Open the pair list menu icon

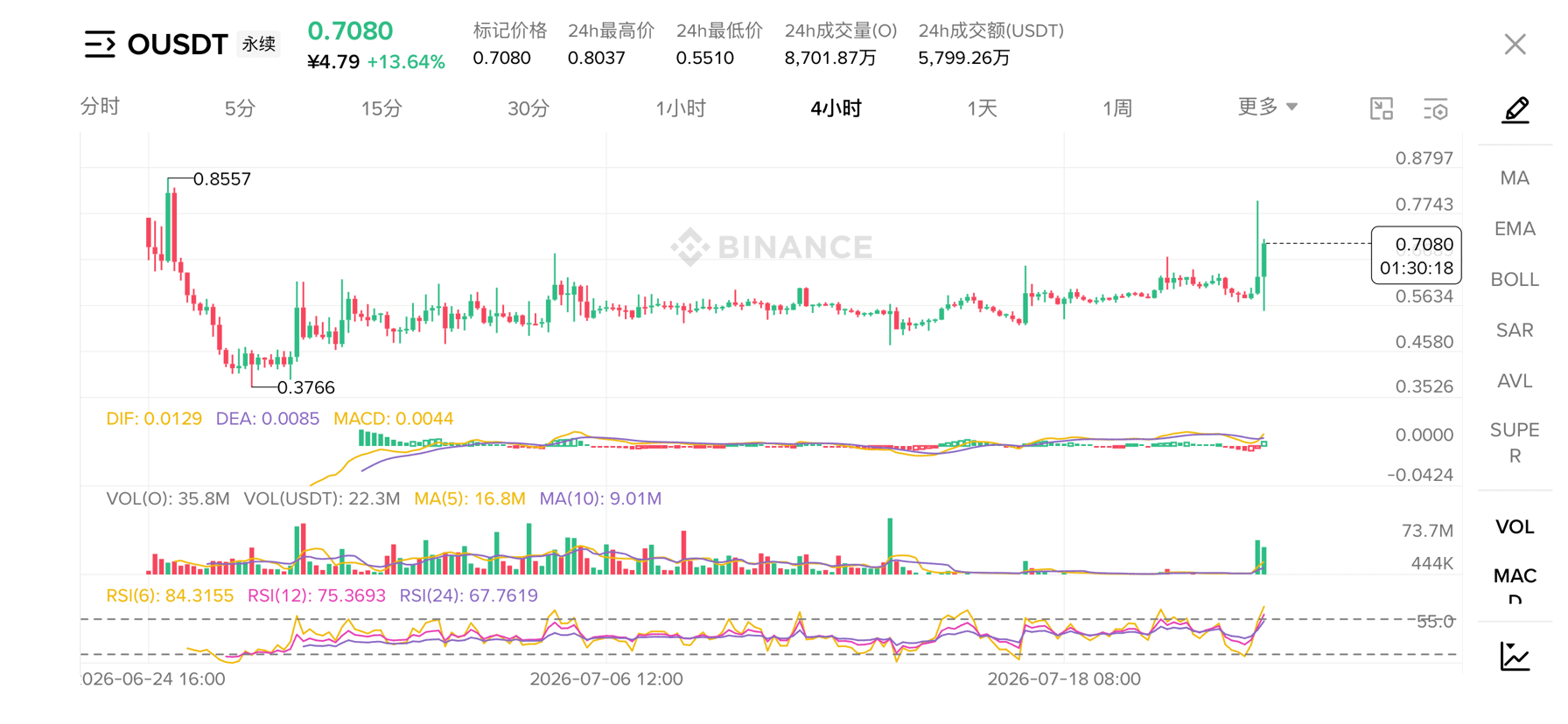click(100, 44)
